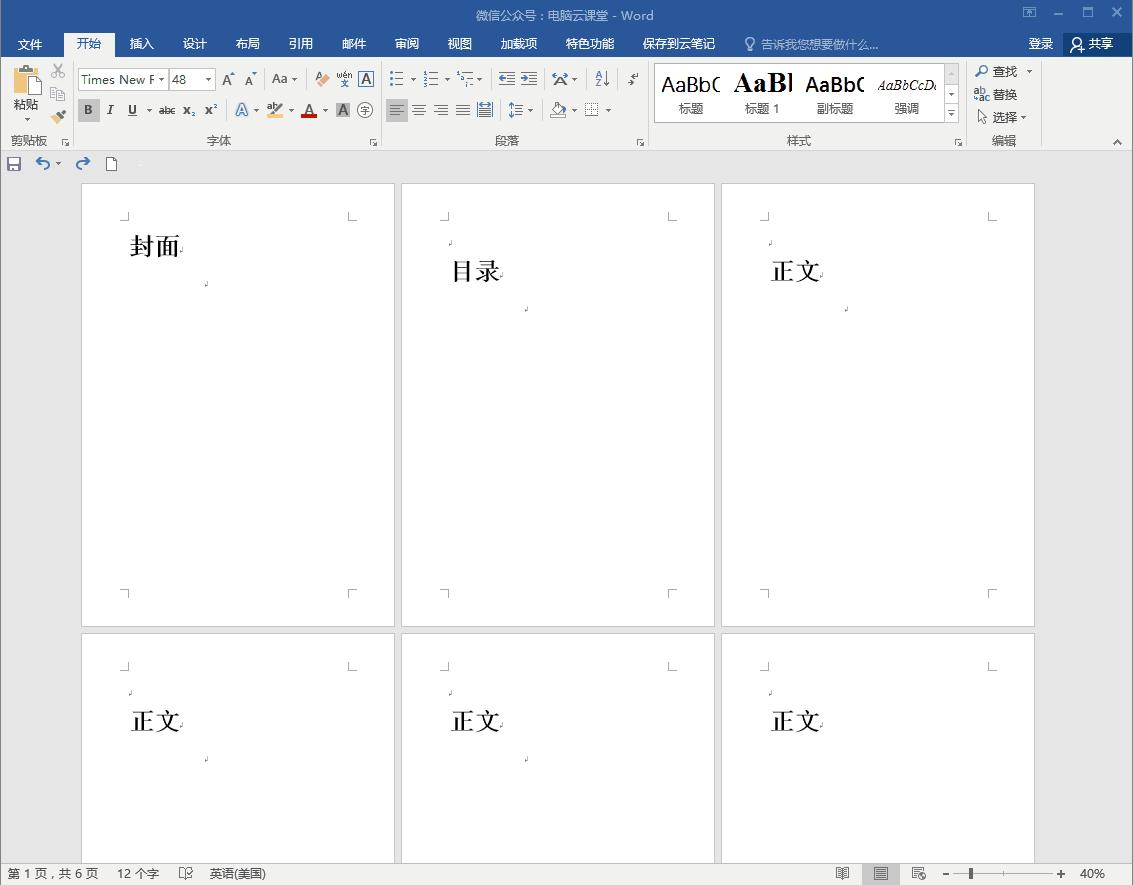Toggle strikethrough formatting
Screen dimensions: 1133x885
167,110
